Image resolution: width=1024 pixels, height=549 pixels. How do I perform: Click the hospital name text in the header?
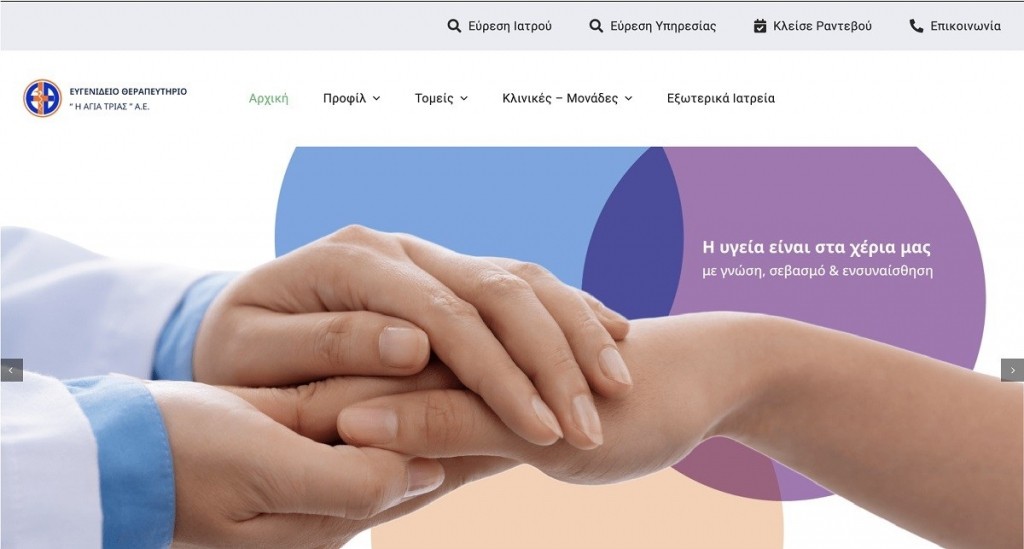click(x=128, y=99)
